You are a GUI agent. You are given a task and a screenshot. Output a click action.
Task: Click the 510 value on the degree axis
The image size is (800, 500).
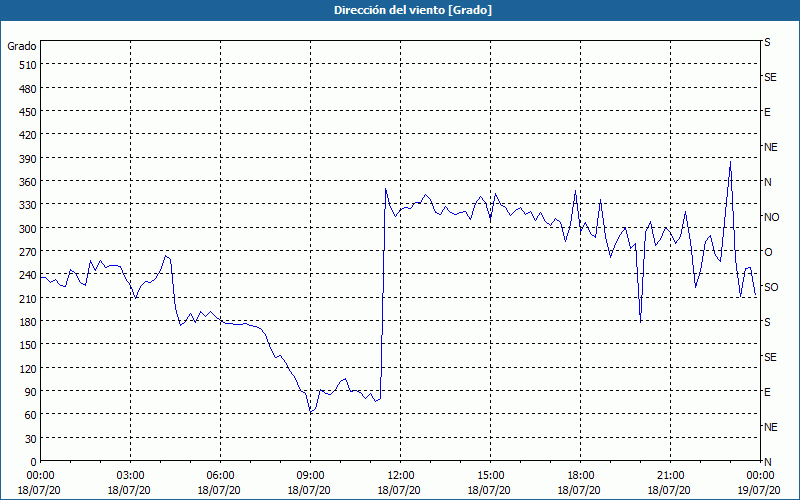point(28,65)
